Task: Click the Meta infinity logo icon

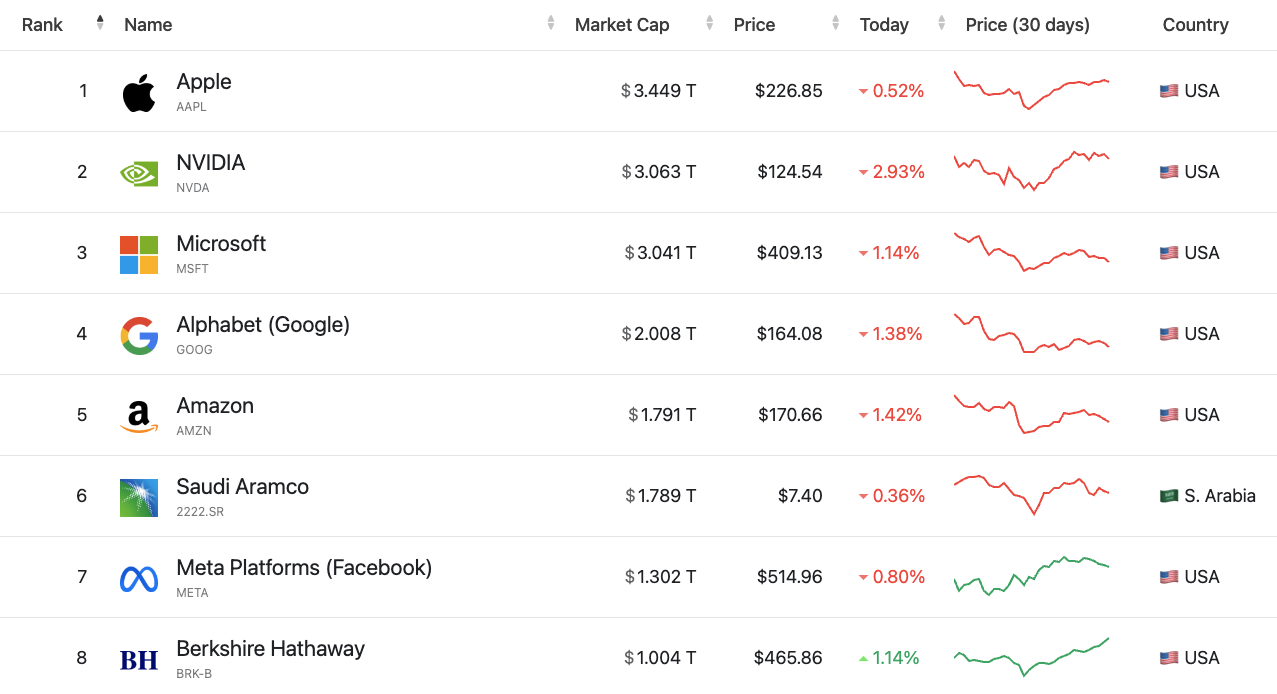Action: click(x=139, y=579)
